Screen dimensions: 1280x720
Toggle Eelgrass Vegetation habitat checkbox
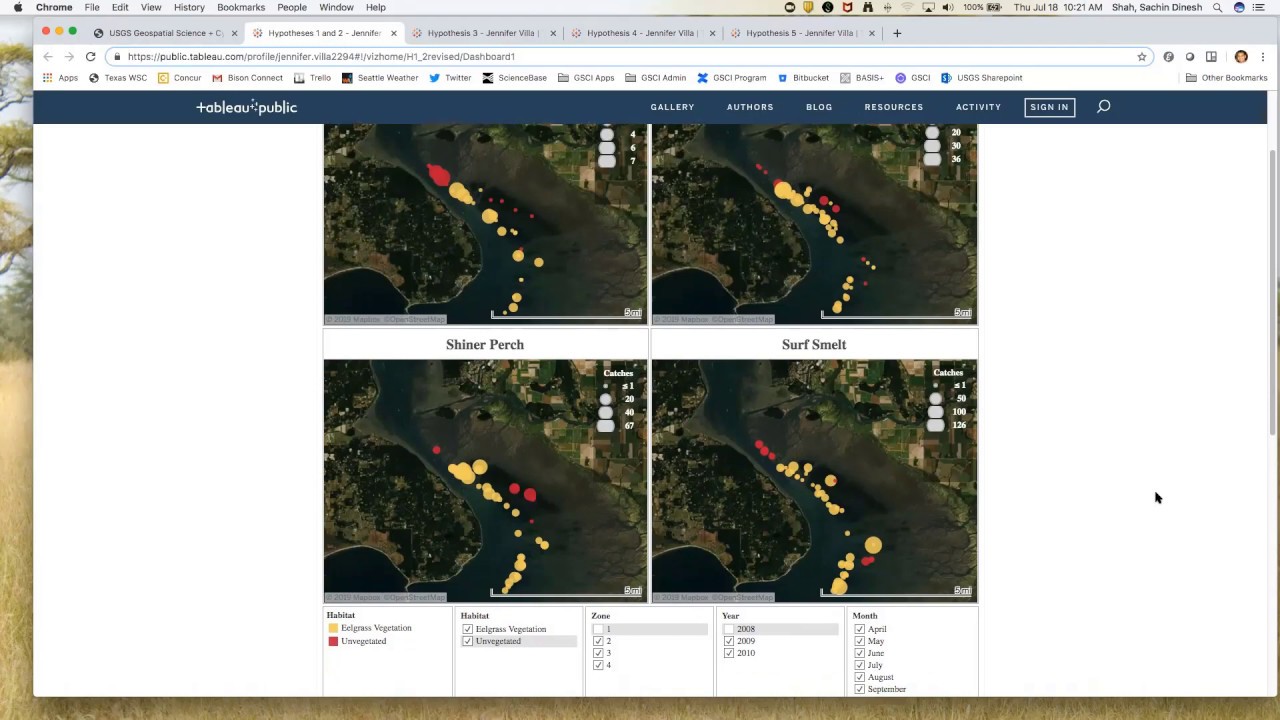click(x=467, y=629)
